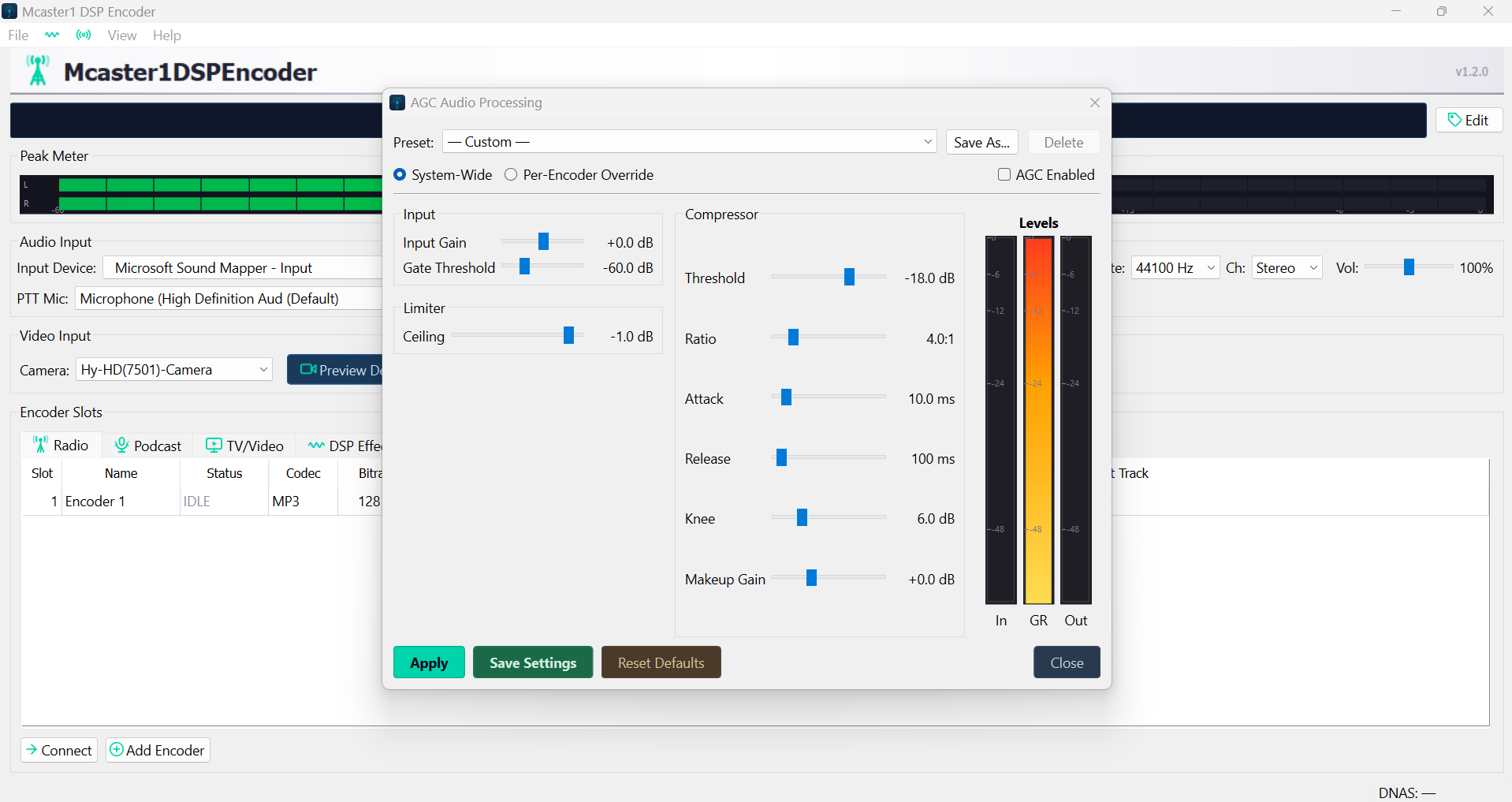This screenshot has height=802, width=1512.
Task: Click the Radio tab antenna icon
Action: click(x=39, y=445)
